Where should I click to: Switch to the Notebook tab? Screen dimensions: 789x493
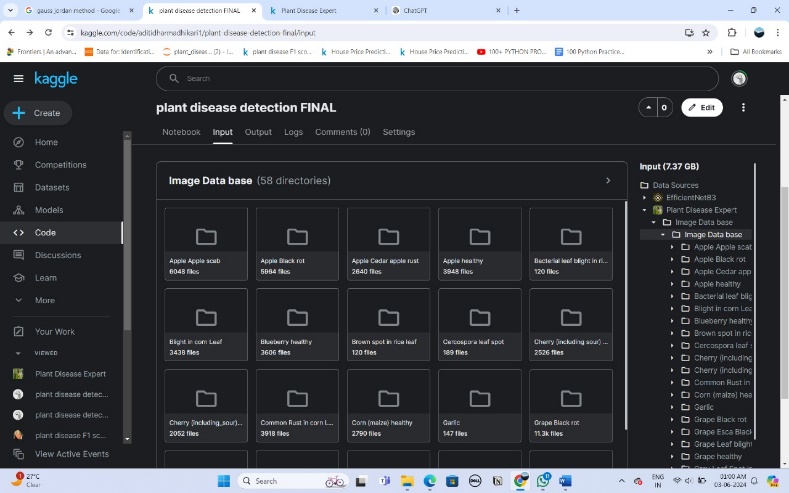[x=181, y=132]
